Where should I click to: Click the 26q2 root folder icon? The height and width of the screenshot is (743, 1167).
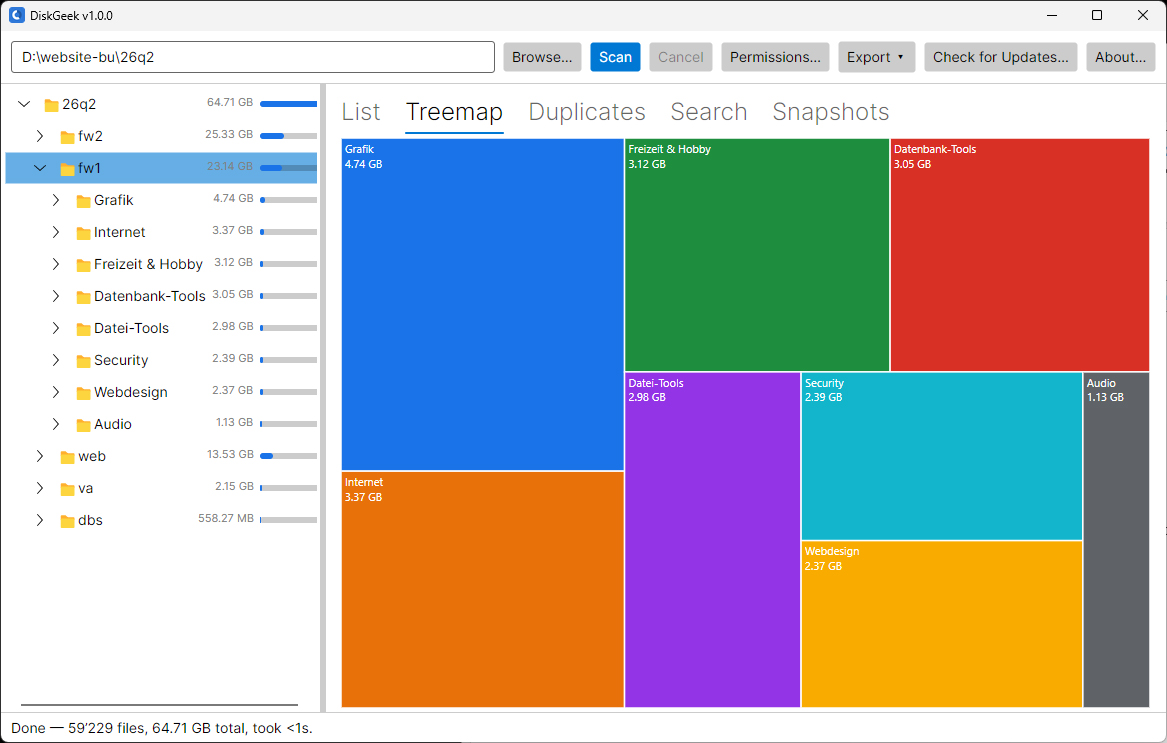click(x=51, y=105)
